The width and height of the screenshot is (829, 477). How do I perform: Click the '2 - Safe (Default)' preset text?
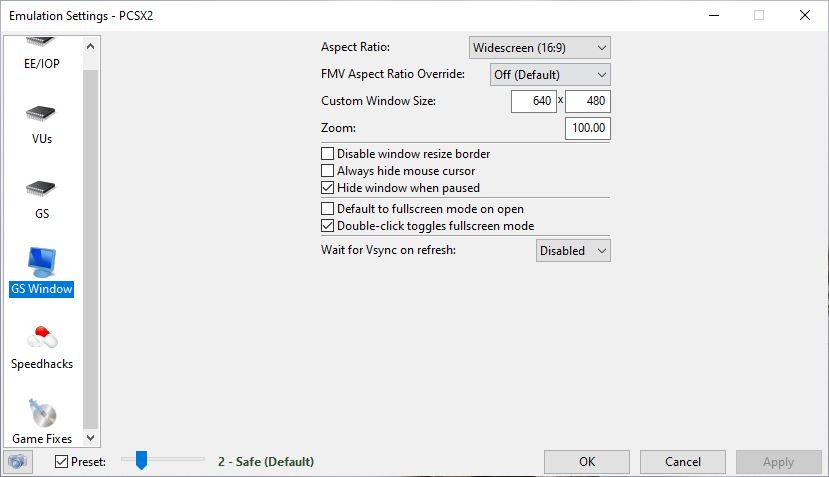coord(266,462)
